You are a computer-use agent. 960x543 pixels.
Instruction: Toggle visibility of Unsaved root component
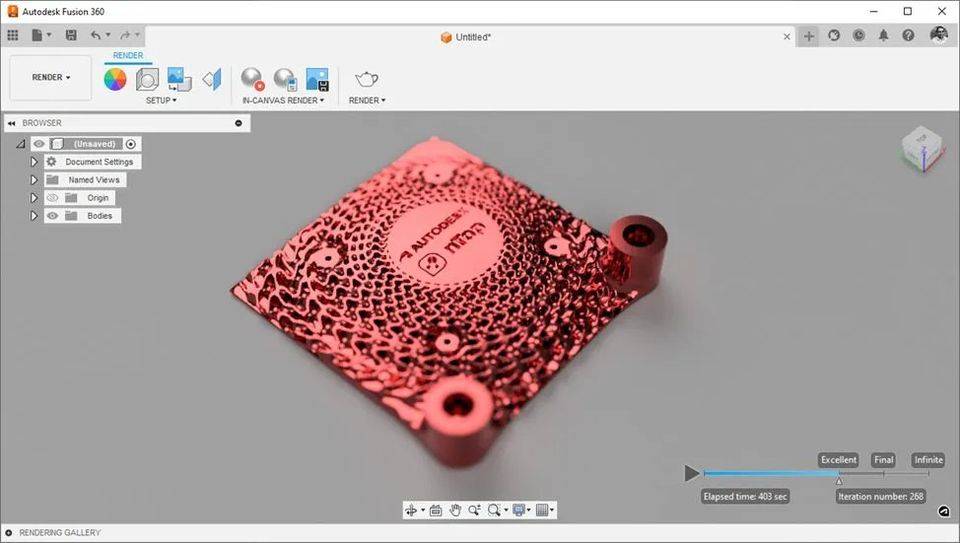click(39, 144)
